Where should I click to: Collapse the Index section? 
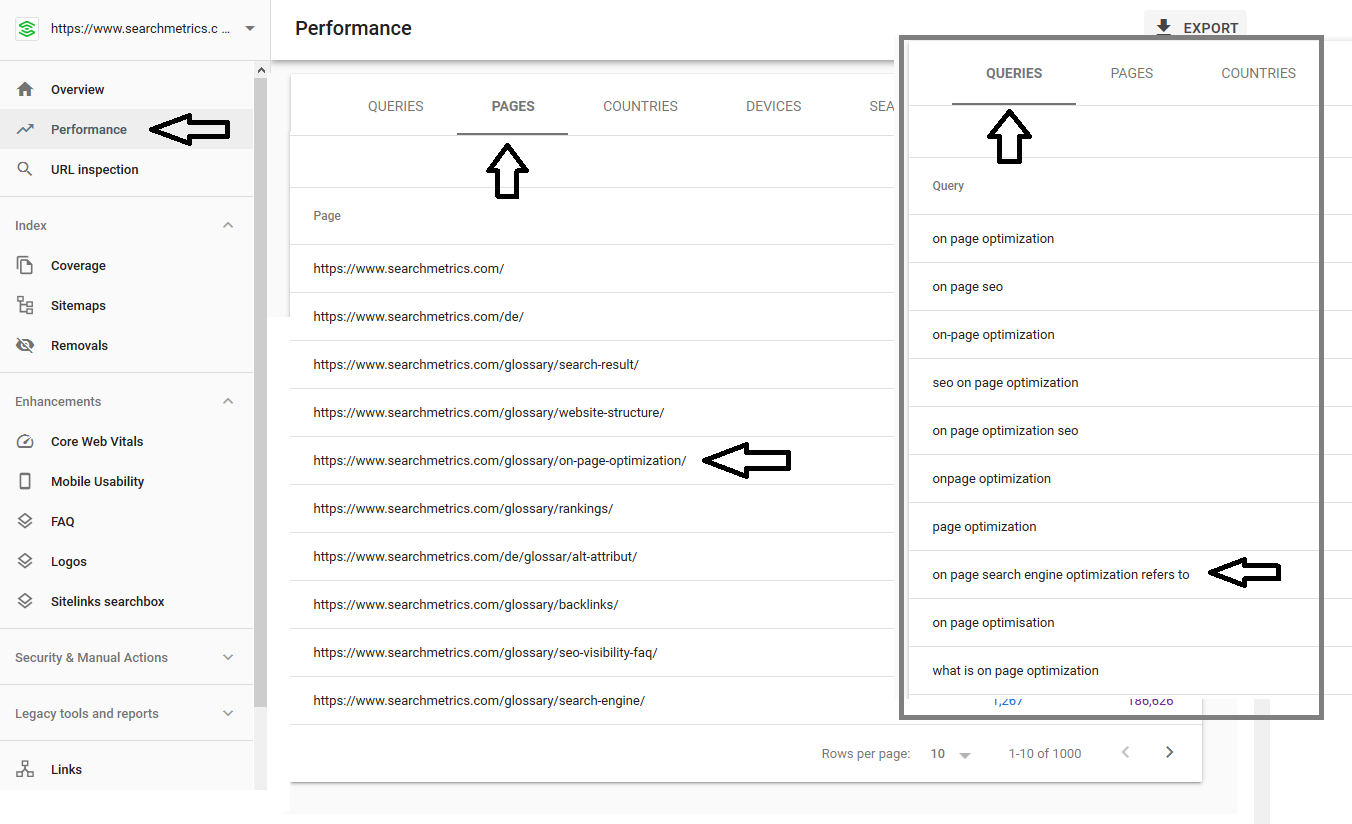pos(228,225)
